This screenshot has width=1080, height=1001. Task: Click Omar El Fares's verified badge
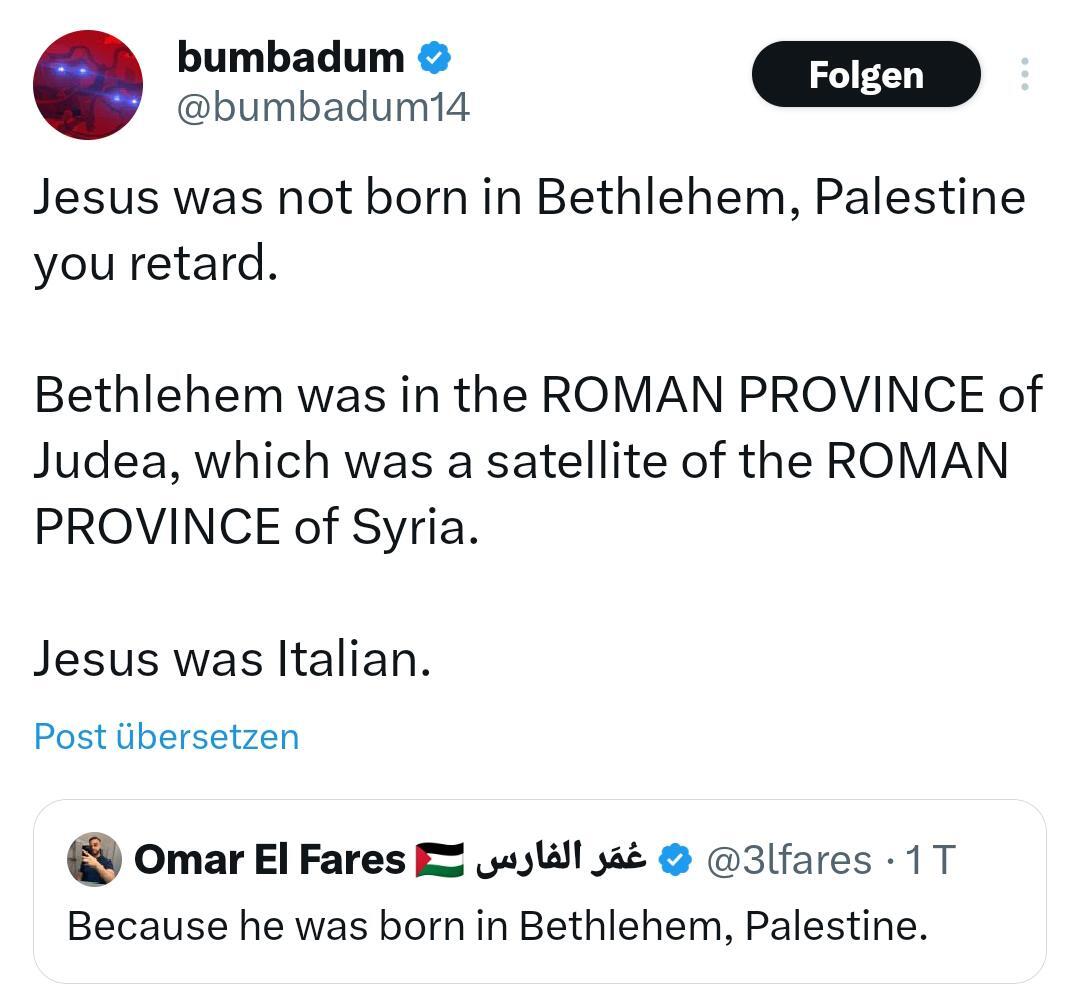click(x=677, y=860)
